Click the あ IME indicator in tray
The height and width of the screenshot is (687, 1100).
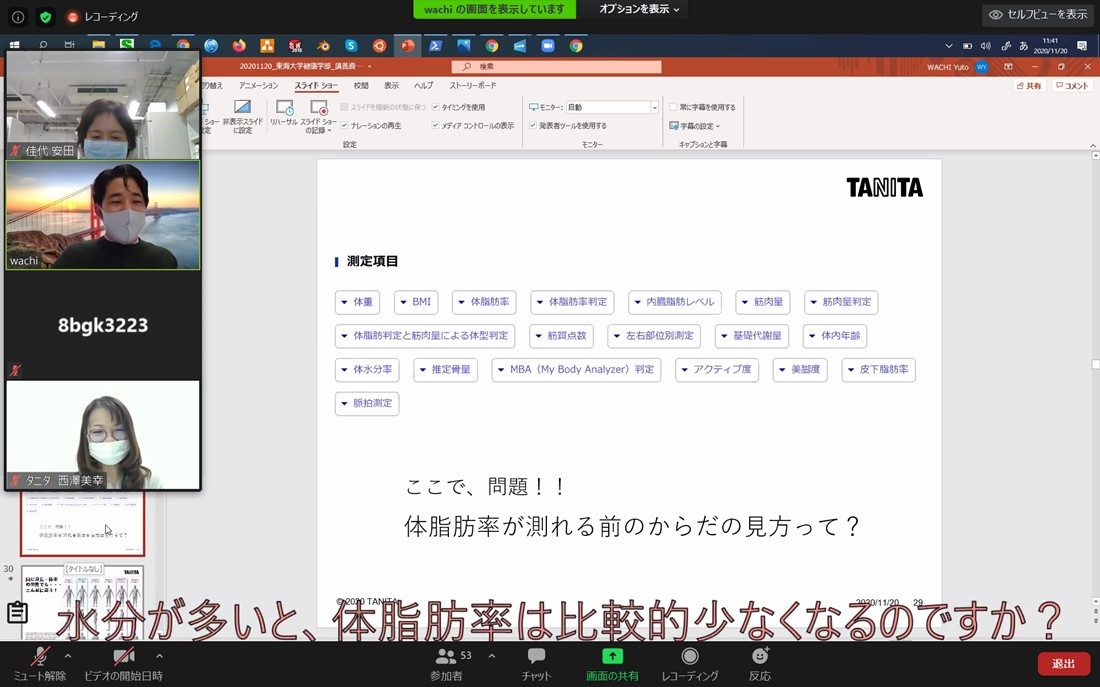pyautogui.click(x=1024, y=46)
